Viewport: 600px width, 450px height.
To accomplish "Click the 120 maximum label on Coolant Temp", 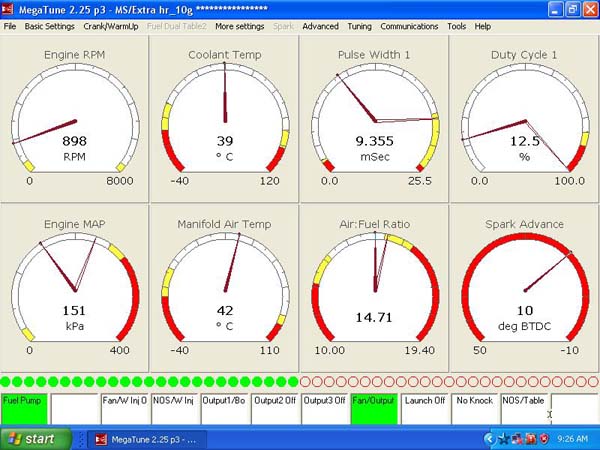I will (269, 181).
